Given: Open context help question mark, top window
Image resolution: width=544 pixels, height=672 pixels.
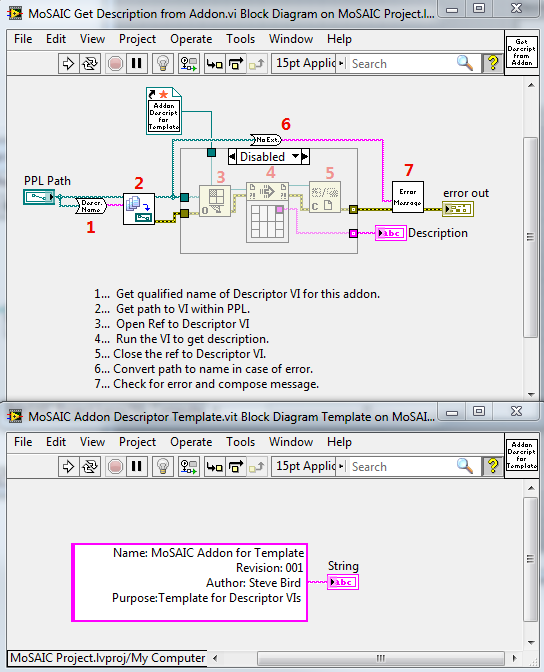Looking at the screenshot, I should point(493,63).
